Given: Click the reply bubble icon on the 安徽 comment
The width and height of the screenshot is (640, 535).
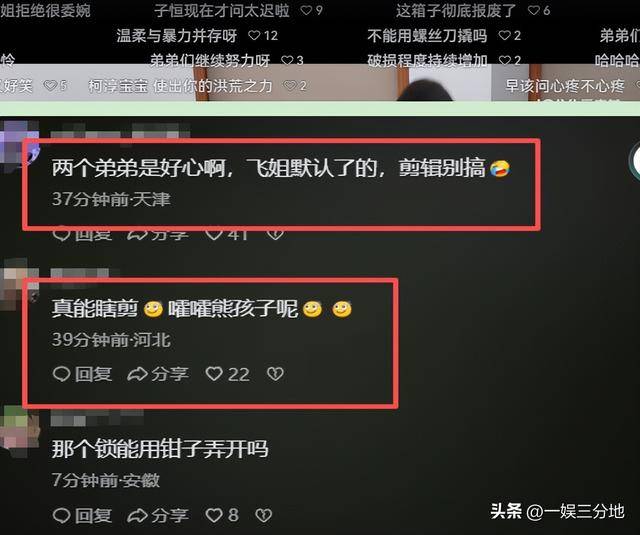Looking at the screenshot, I should click(62, 515).
